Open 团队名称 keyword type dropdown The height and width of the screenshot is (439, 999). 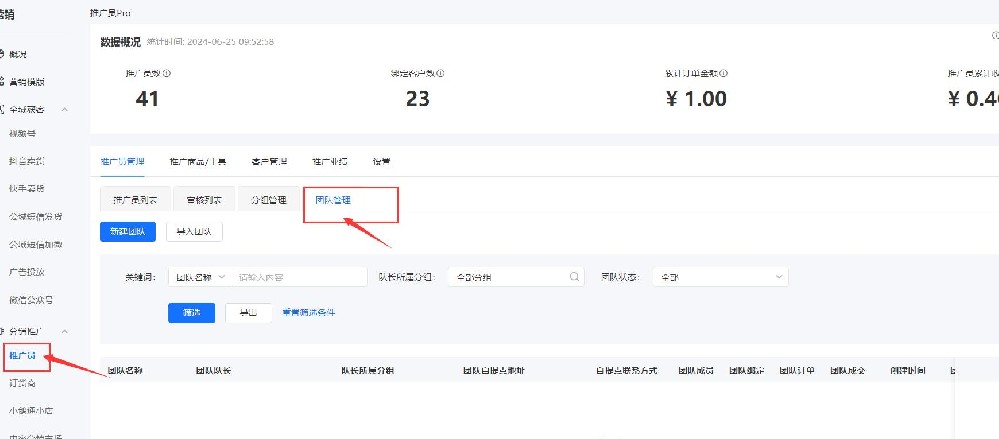(x=200, y=277)
